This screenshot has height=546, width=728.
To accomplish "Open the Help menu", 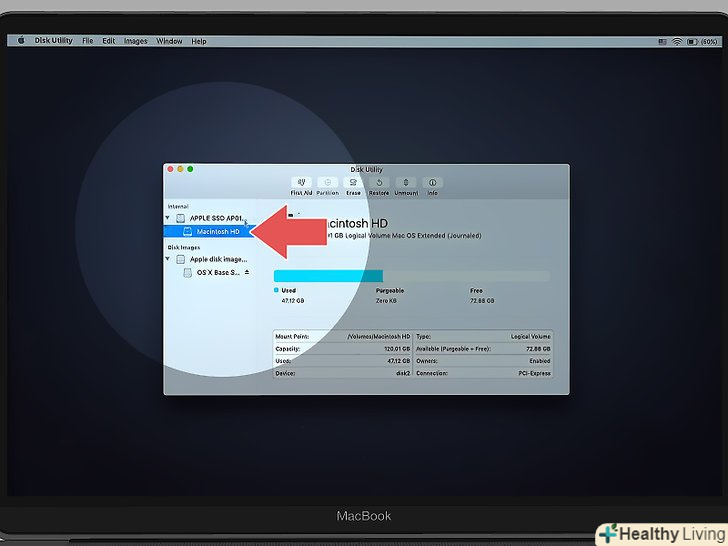I will (x=199, y=41).
